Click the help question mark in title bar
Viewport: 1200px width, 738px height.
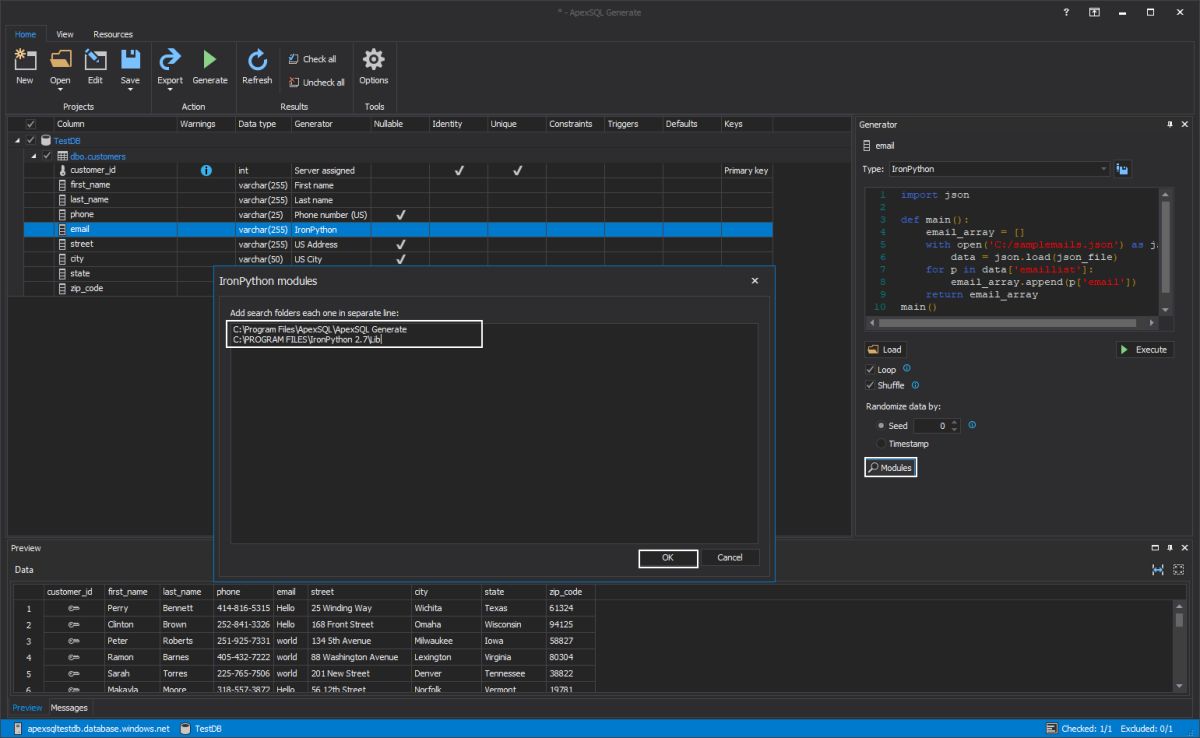(x=1067, y=12)
